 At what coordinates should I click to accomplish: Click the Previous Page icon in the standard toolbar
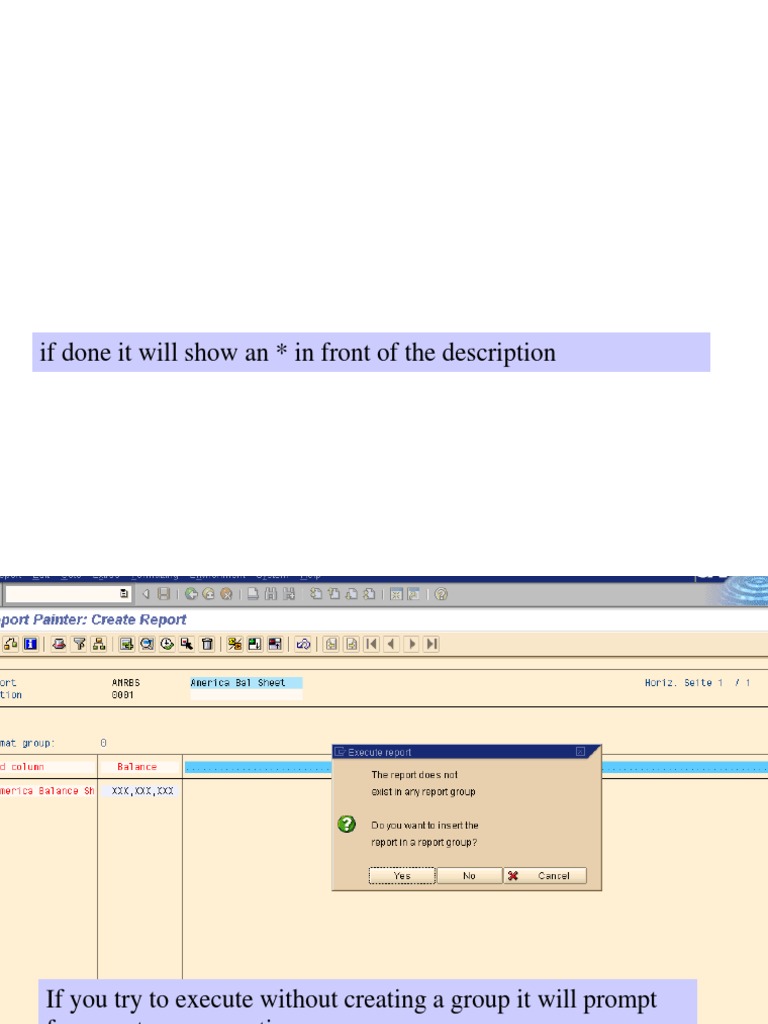333,594
